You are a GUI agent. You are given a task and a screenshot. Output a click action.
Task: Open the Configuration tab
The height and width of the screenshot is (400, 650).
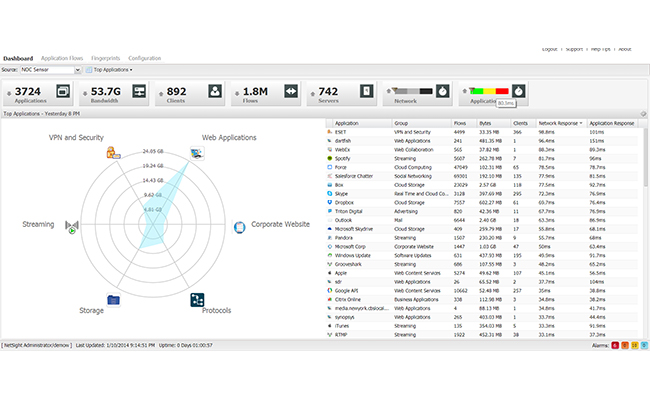click(x=144, y=59)
